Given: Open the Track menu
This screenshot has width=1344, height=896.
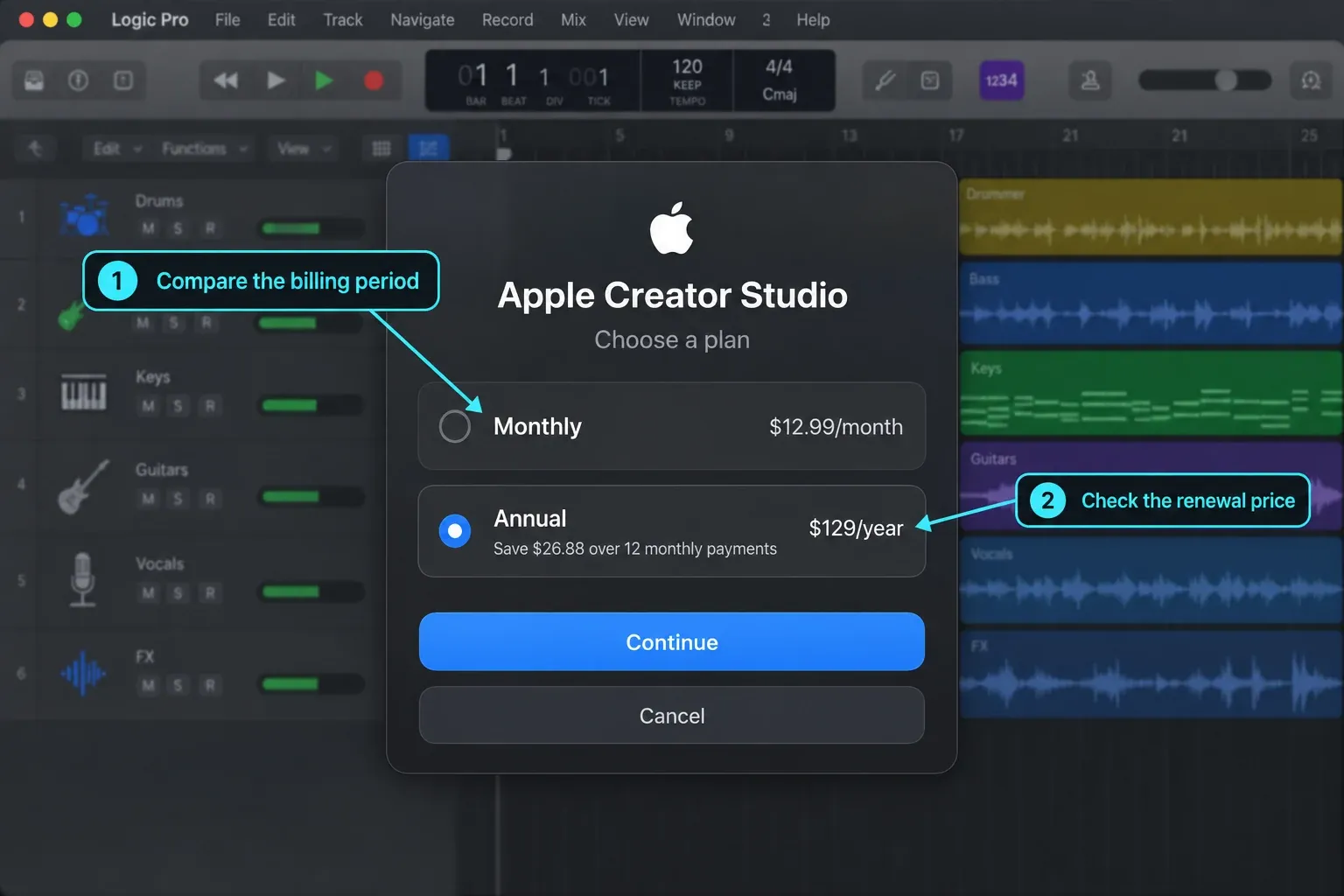Looking at the screenshot, I should (x=342, y=19).
